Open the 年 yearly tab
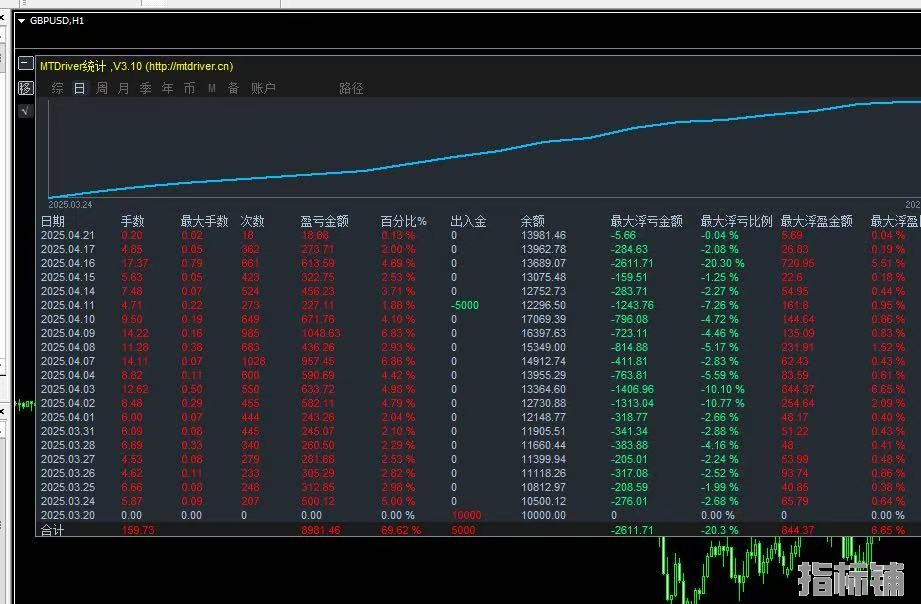Image resolution: width=921 pixels, height=604 pixels. click(167, 88)
